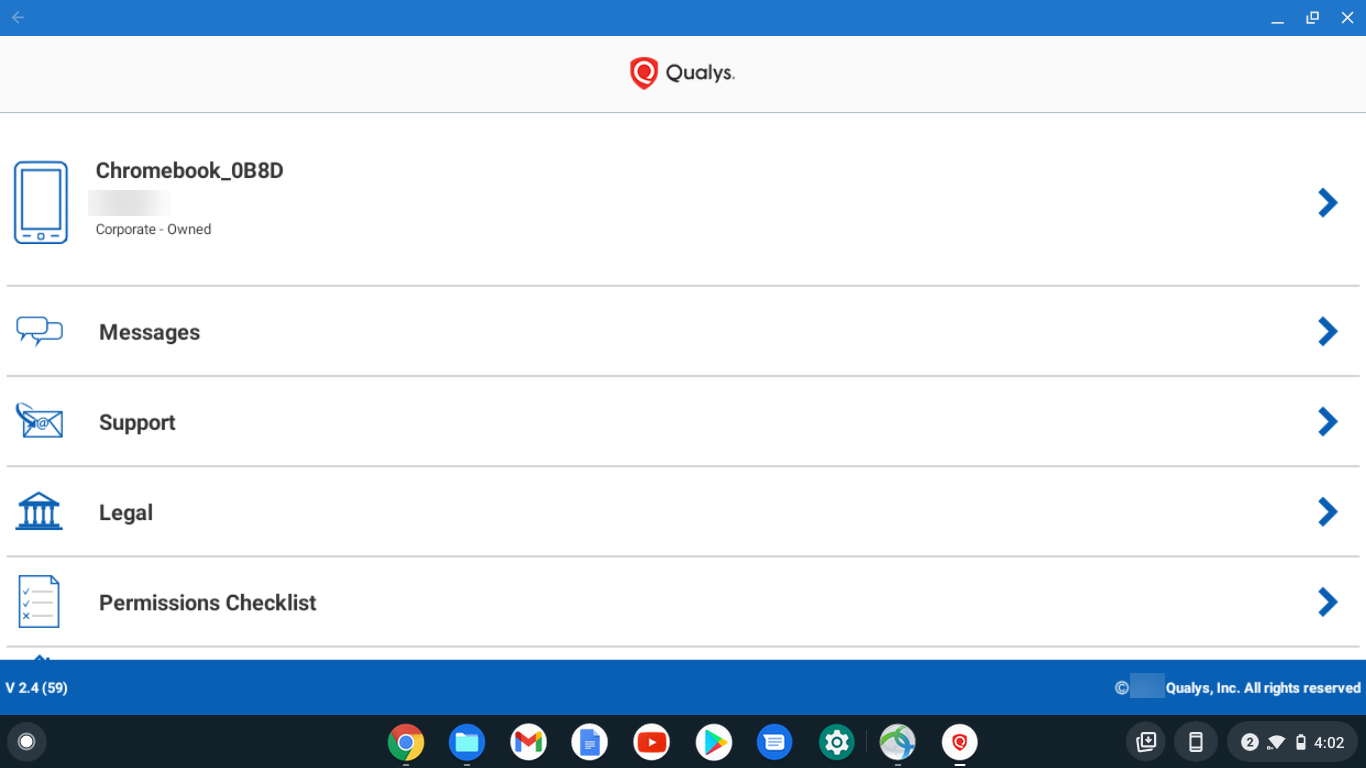The height and width of the screenshot is (768, 1366).
Task: Open Google Docs from the shelf
Action: (x=590, y=742)
